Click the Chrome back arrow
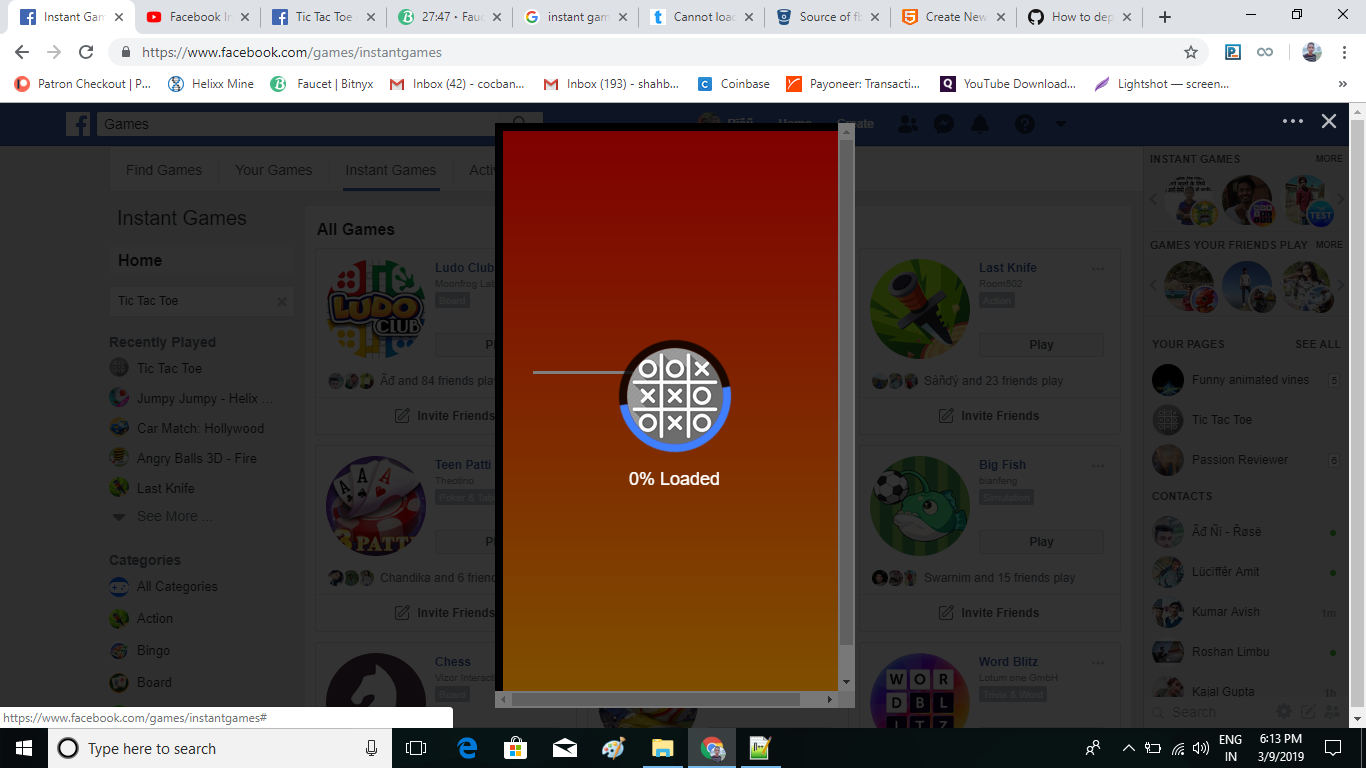Screen dimensions: 1366x768 [x=22, y=52]
